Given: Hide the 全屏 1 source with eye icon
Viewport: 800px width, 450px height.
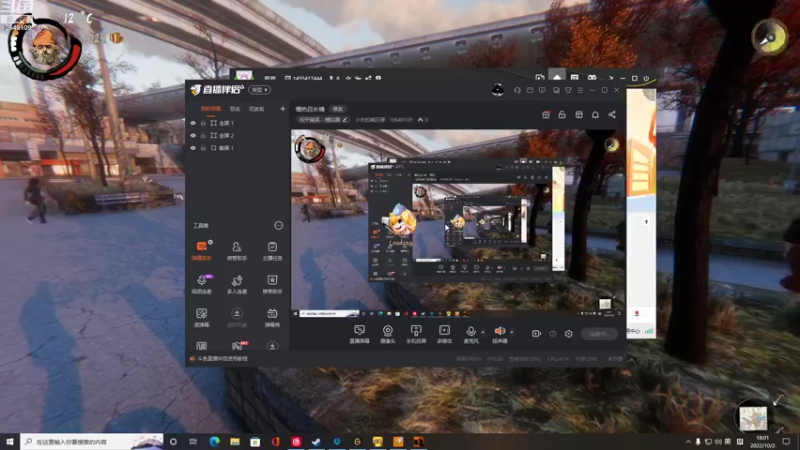Looking at the screenshot, I should pos(193,123).
